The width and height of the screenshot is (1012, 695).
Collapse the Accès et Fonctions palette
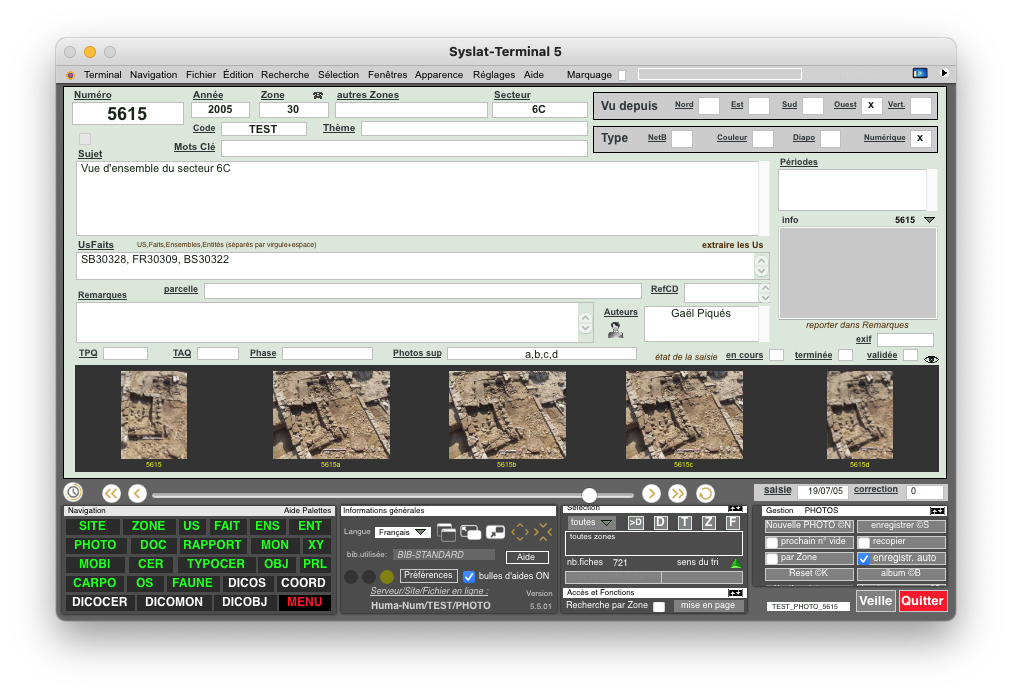(x=735, y=592)
